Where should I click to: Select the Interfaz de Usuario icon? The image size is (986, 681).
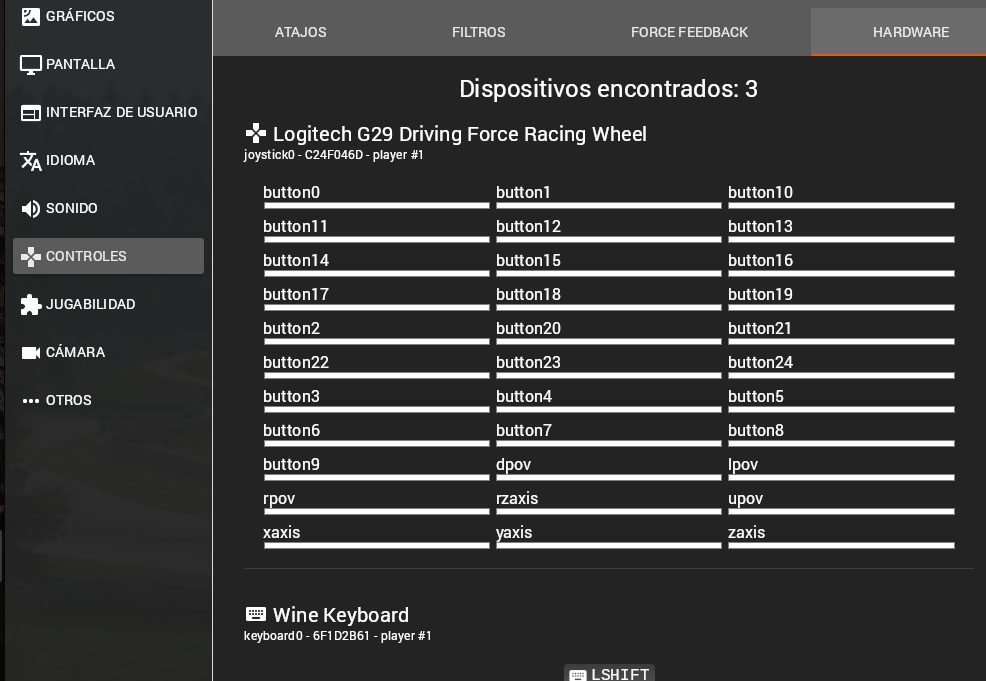tap(30, 113)
